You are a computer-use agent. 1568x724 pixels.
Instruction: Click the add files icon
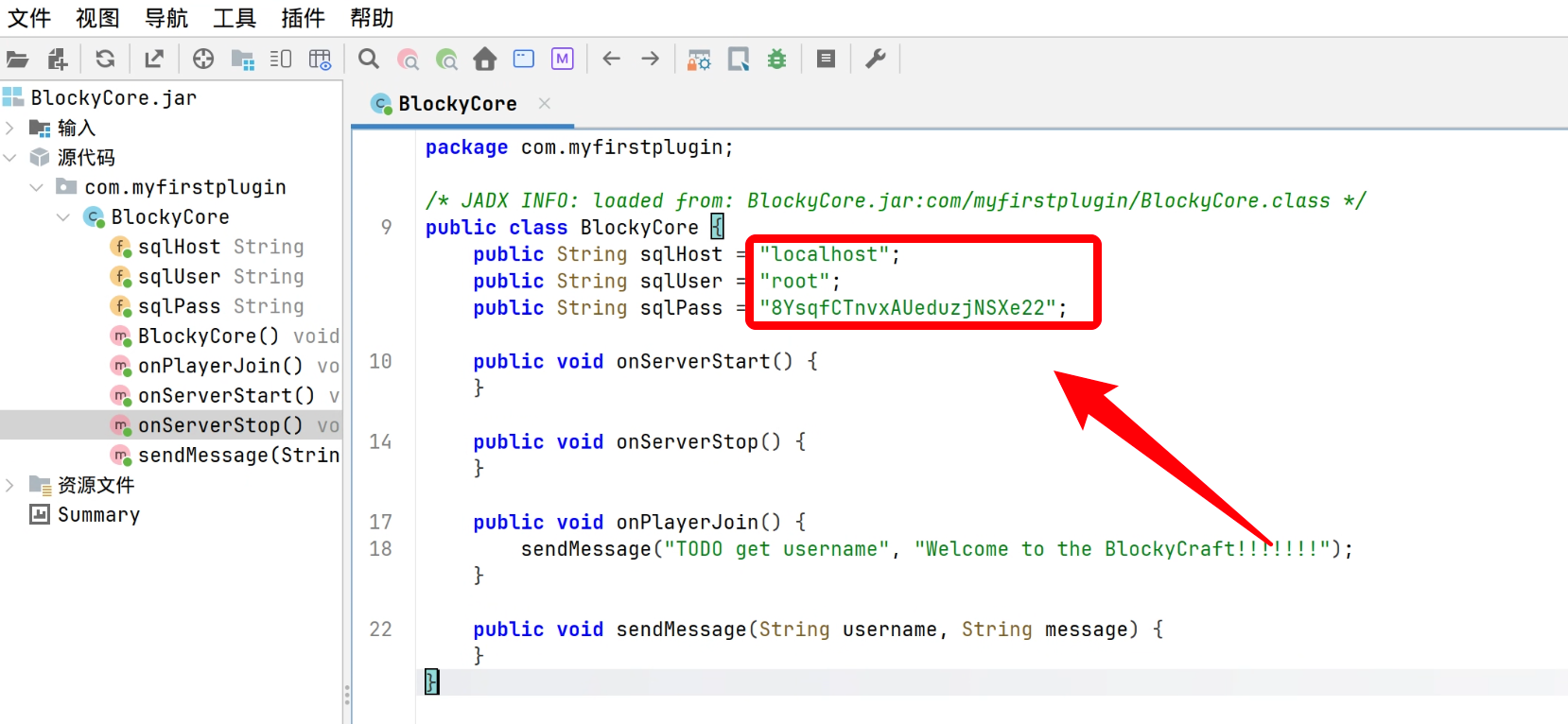pyautogui.click(x=58, y=60)
